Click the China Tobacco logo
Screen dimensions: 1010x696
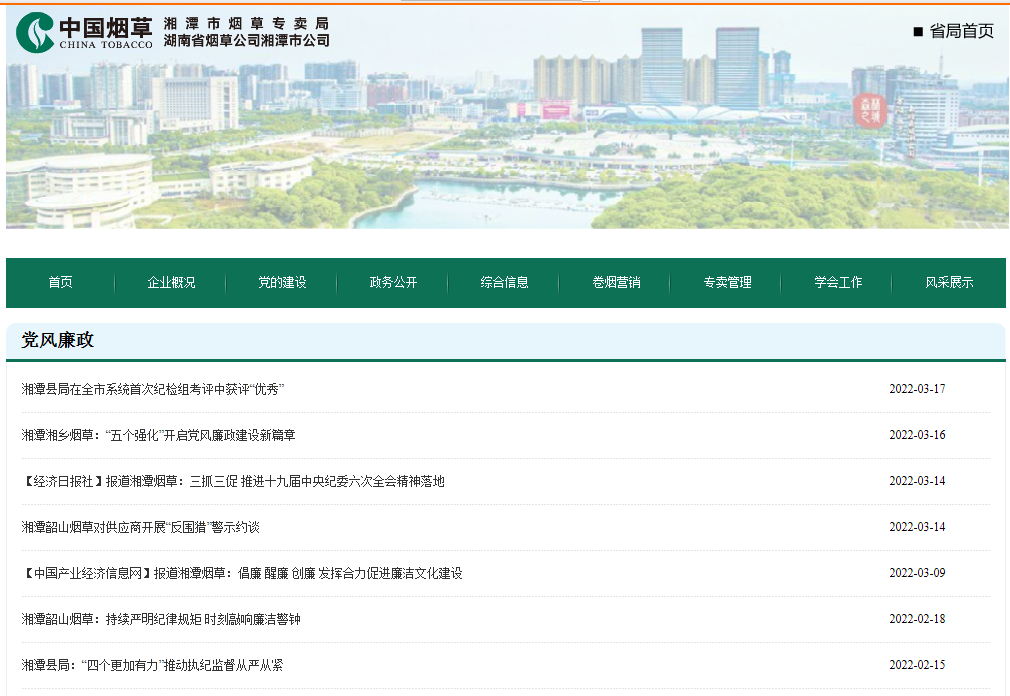(x=85, y=32)
